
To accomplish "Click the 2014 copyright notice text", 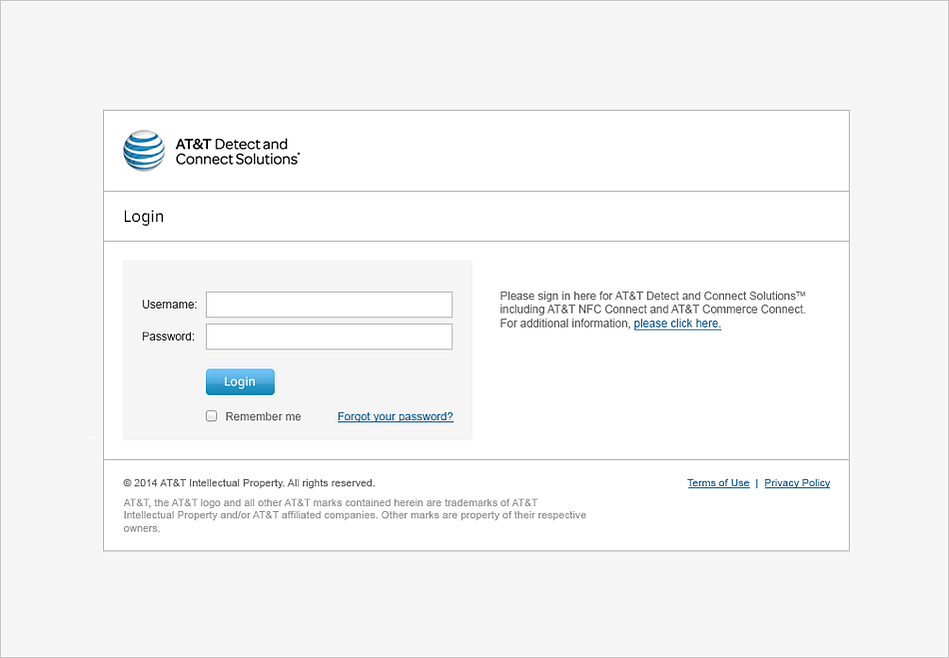I will [x=249, y=483].
